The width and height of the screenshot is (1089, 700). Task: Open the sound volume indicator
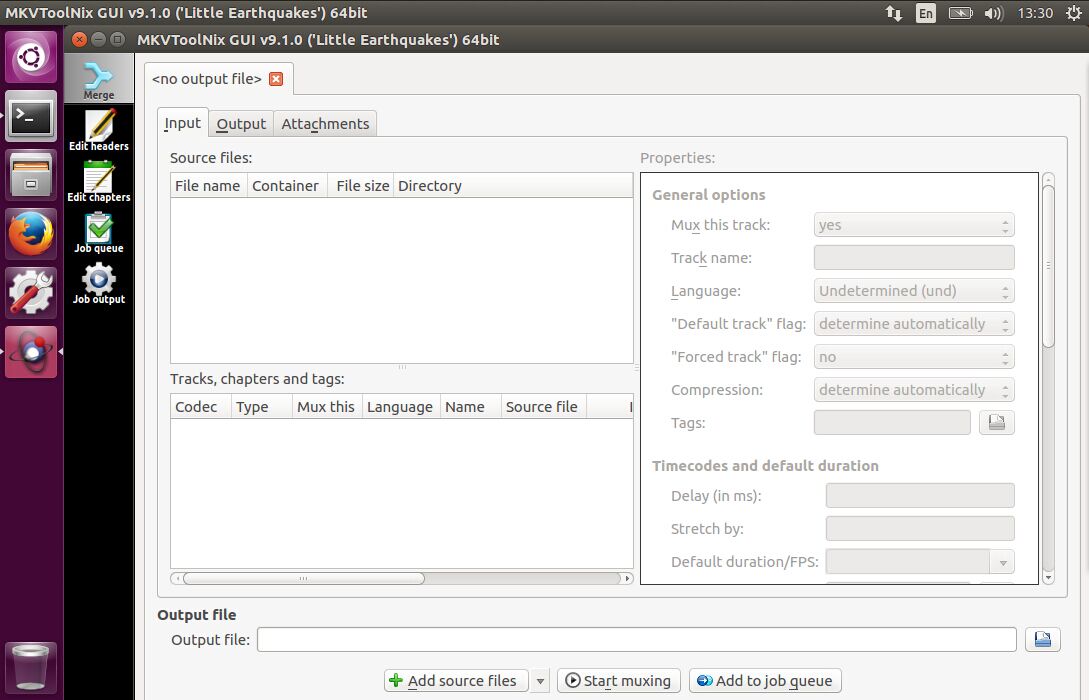tap(994, 13)
